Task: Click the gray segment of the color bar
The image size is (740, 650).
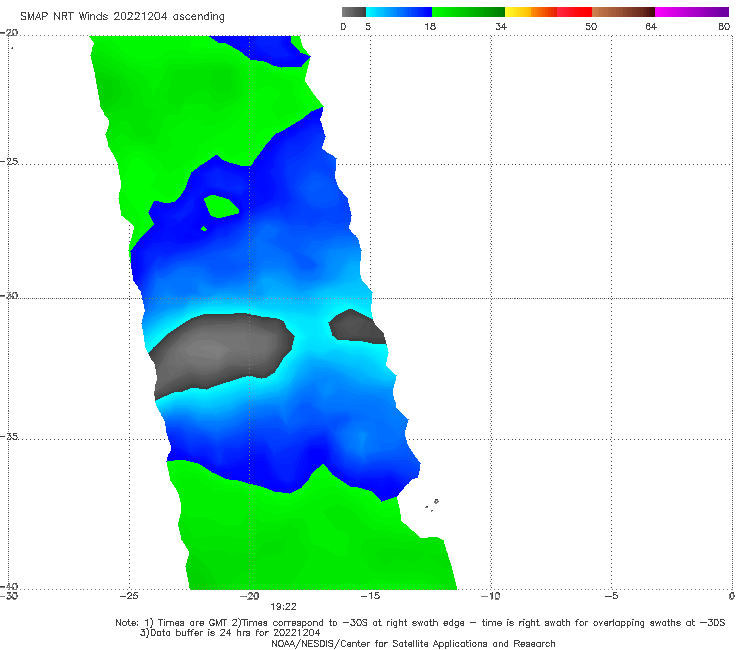Action: (x=354, y=12)
